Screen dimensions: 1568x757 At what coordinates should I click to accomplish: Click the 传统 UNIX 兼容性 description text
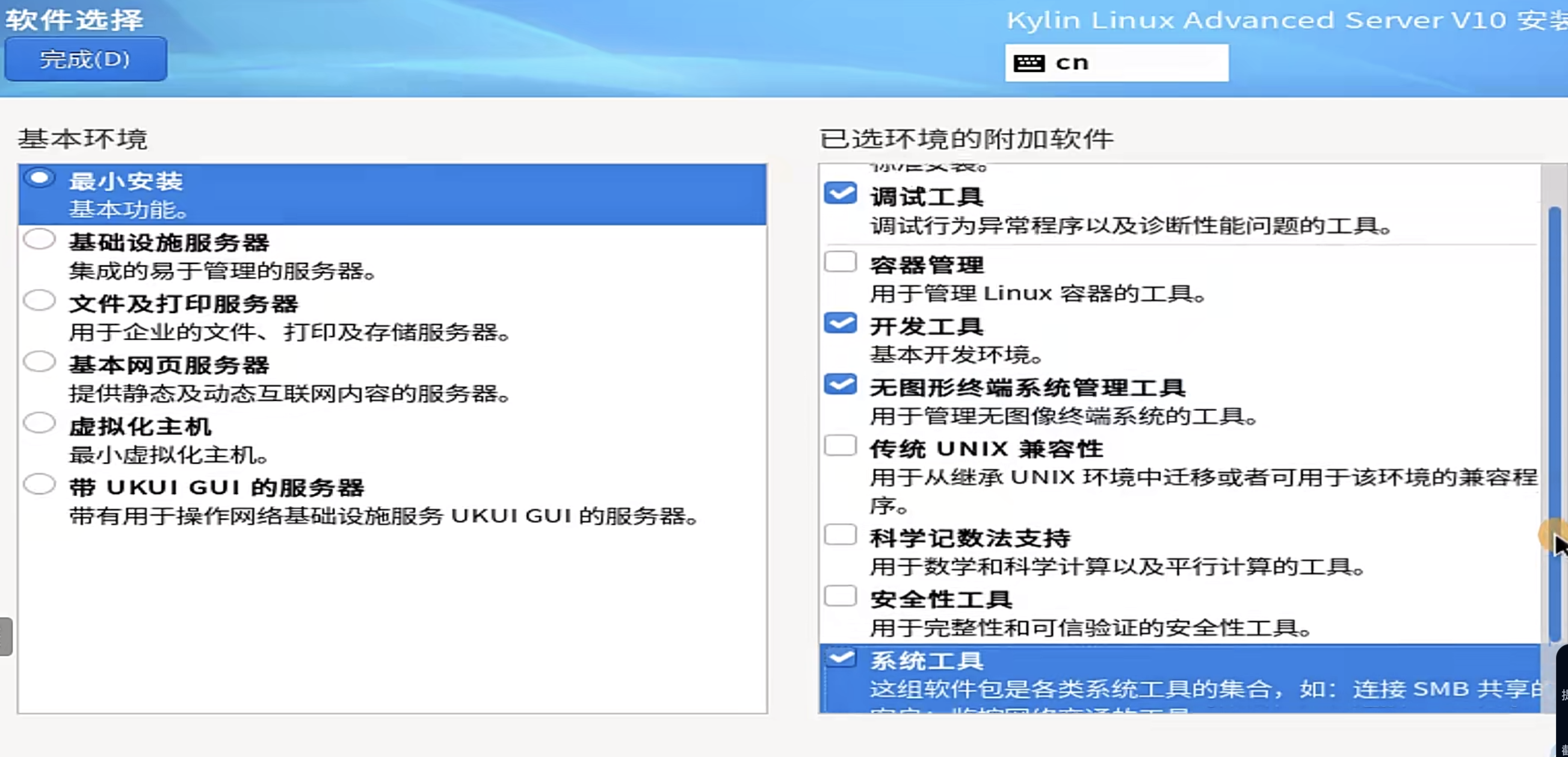1204,491
